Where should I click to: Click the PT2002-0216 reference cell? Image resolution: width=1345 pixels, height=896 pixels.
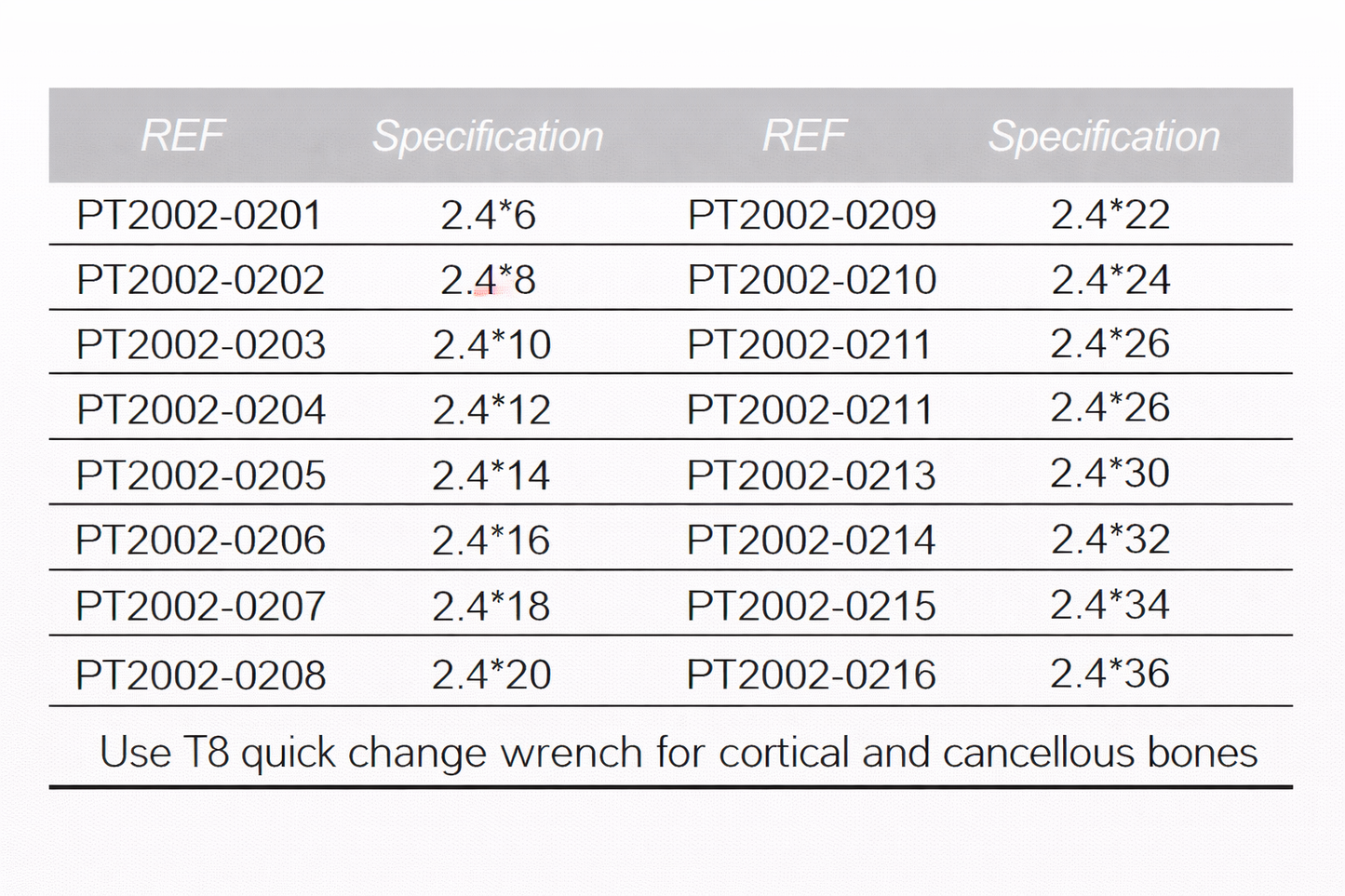811,675
